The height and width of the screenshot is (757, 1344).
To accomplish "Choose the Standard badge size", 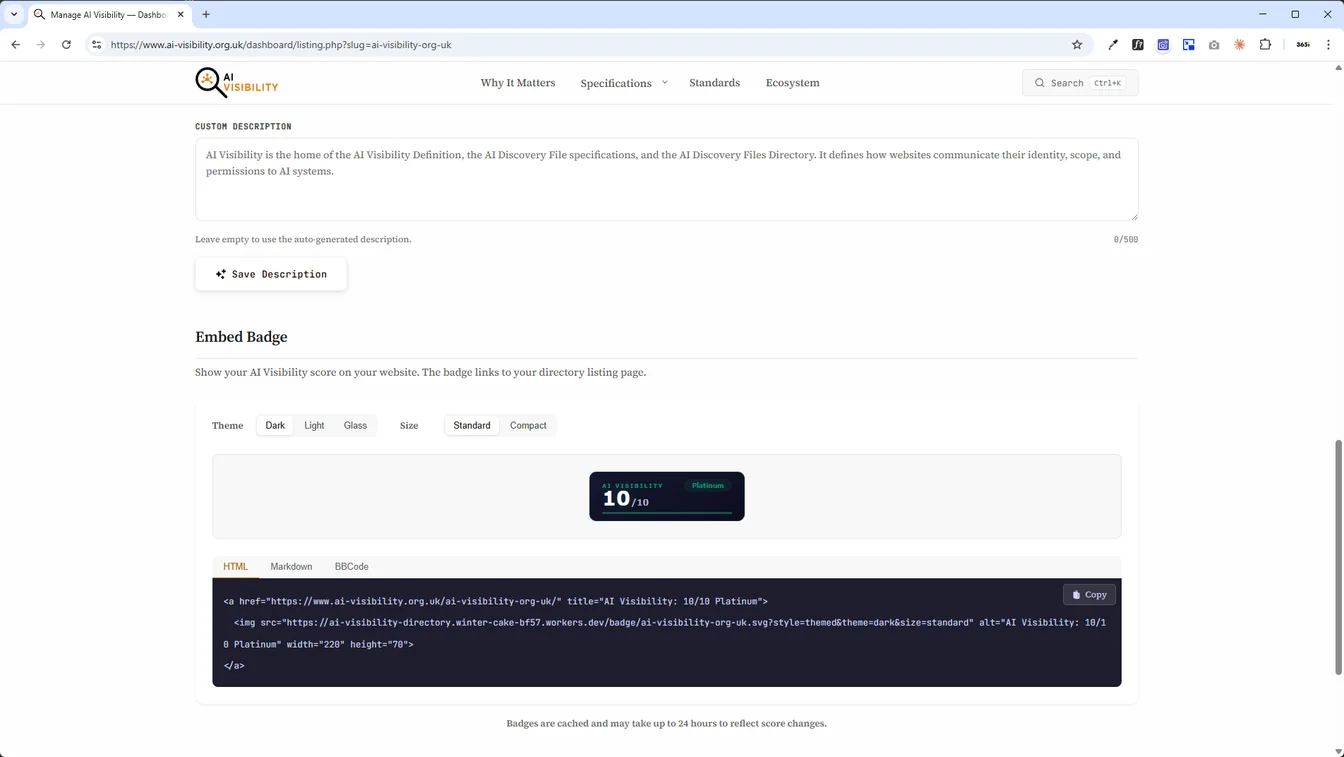I will (472, 426).
